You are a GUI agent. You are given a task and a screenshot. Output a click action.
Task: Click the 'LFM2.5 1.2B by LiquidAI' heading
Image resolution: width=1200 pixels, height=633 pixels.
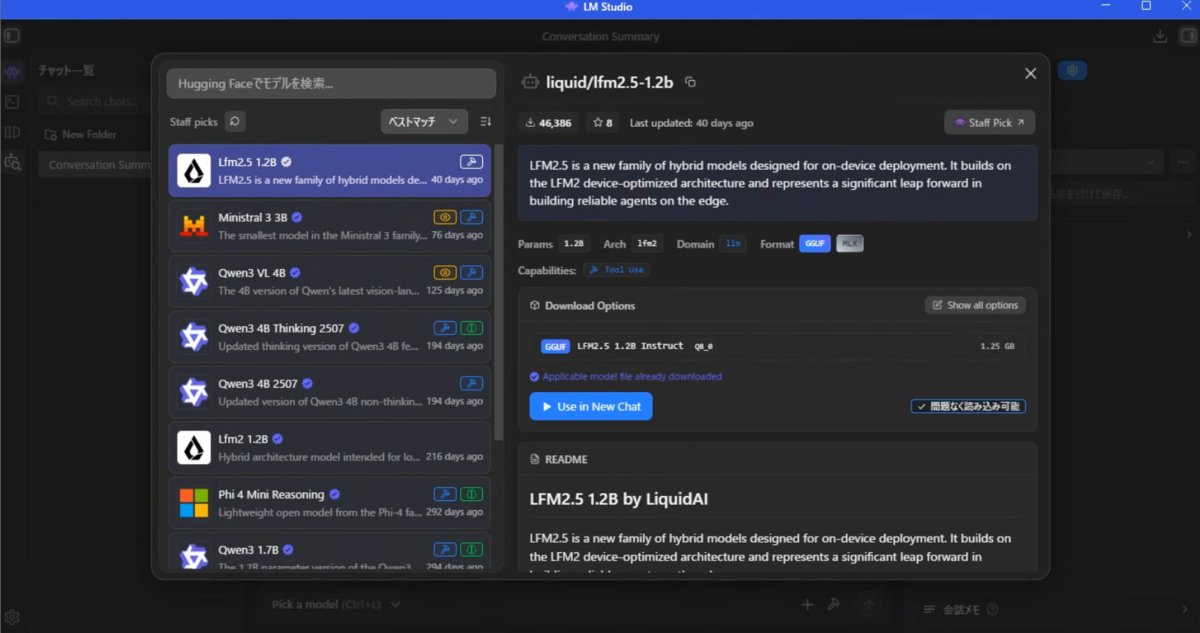[x=619, y=498]
